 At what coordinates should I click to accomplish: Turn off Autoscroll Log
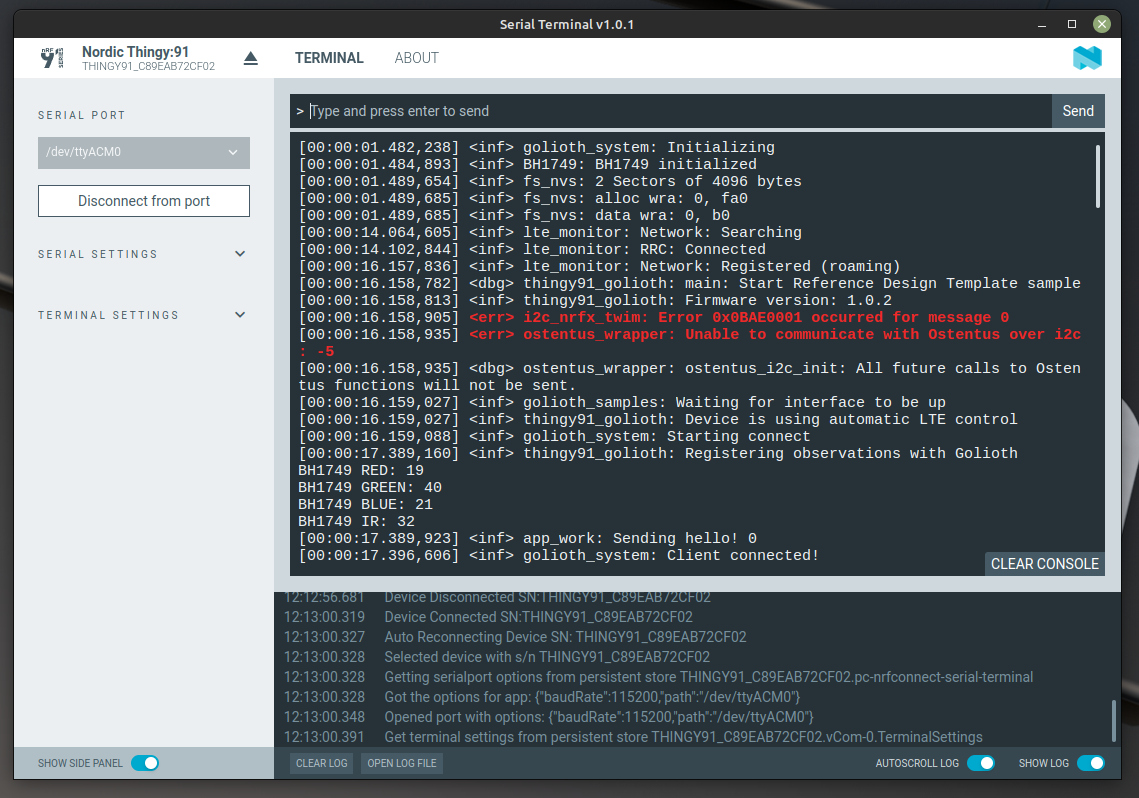(x=981, y=762)
